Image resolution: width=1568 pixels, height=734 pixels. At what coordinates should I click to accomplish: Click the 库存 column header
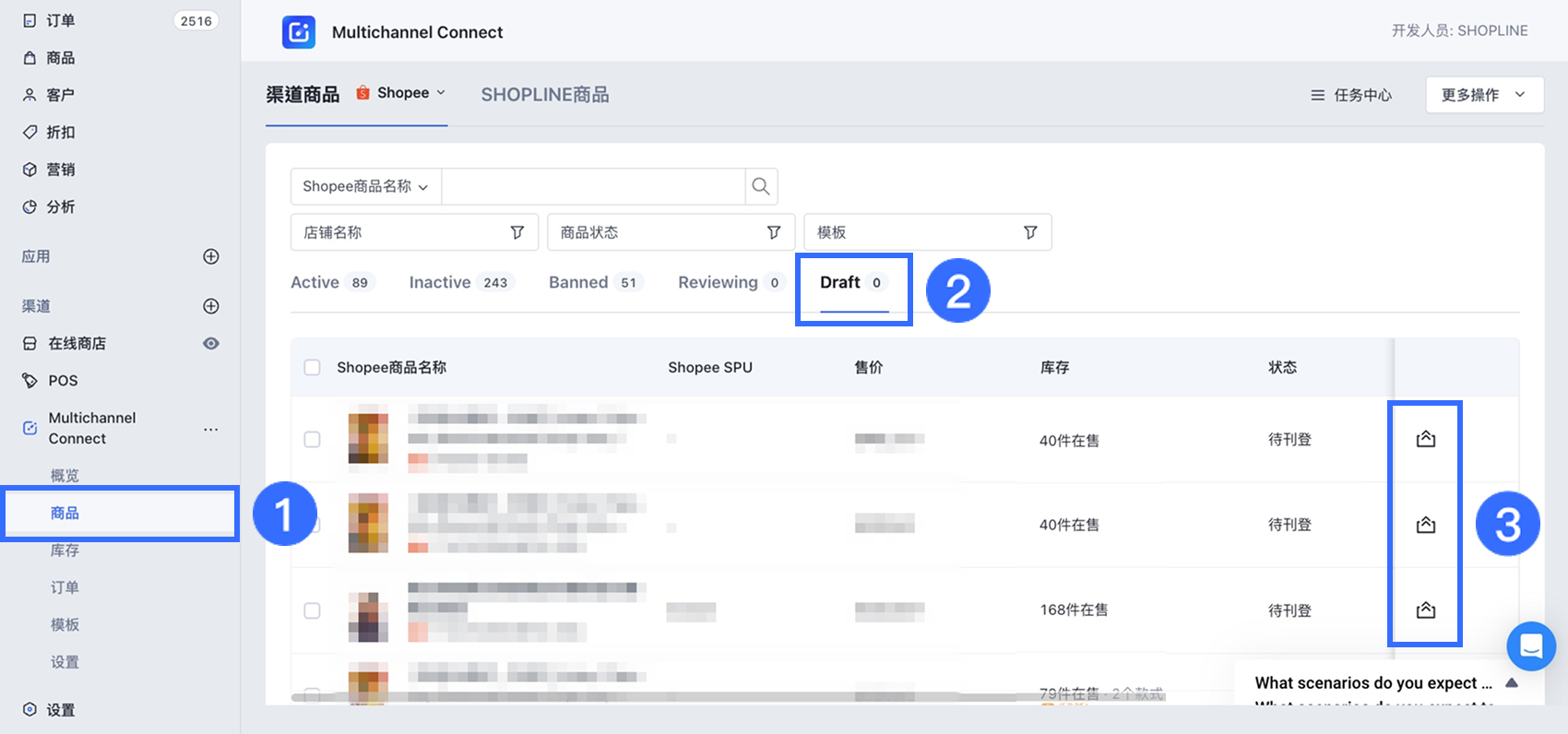click(x=1054, y=367)
